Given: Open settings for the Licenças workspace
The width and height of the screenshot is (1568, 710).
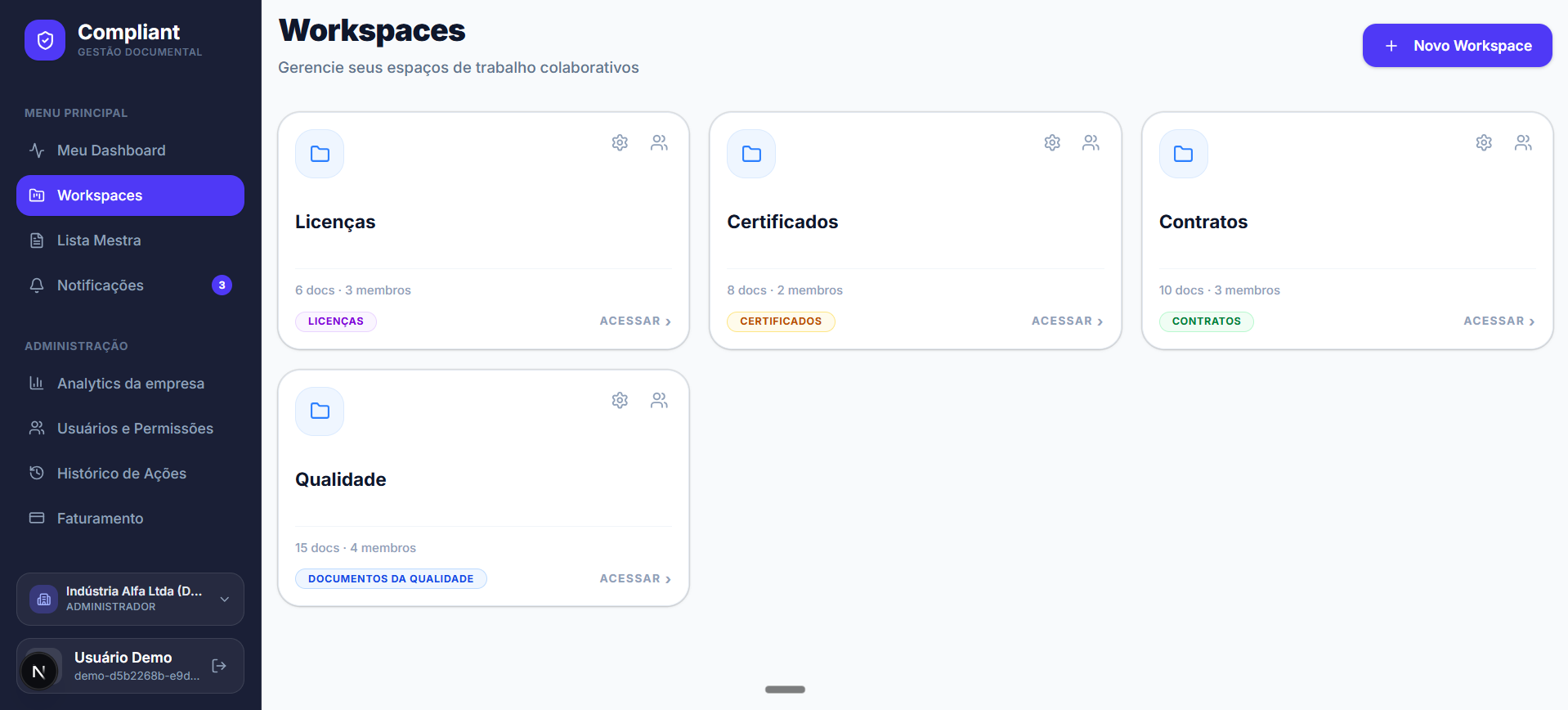Looking at the screenshot, I should (x=620, y=142).
